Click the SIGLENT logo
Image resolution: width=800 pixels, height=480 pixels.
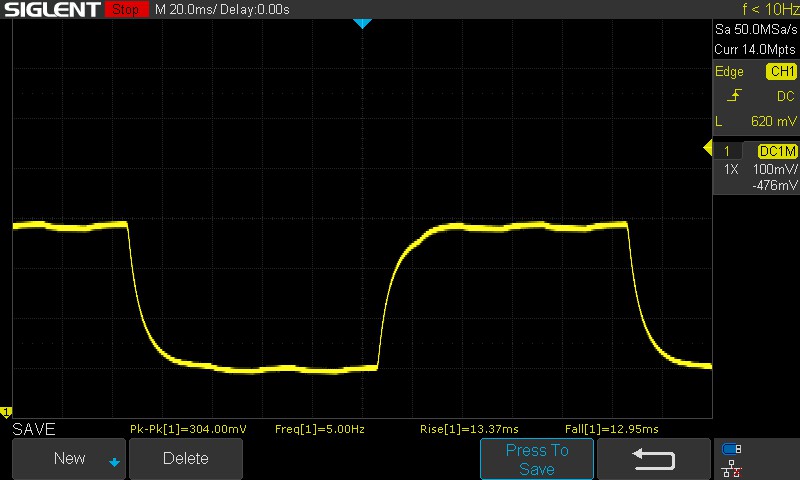52,9
